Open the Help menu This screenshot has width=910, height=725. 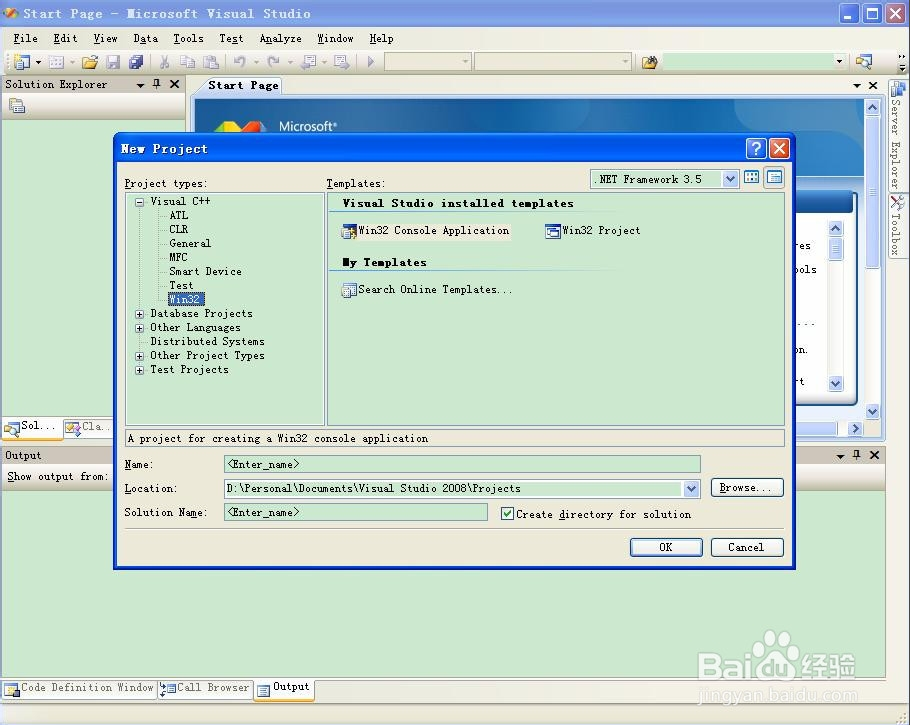[x=381, y=38]
